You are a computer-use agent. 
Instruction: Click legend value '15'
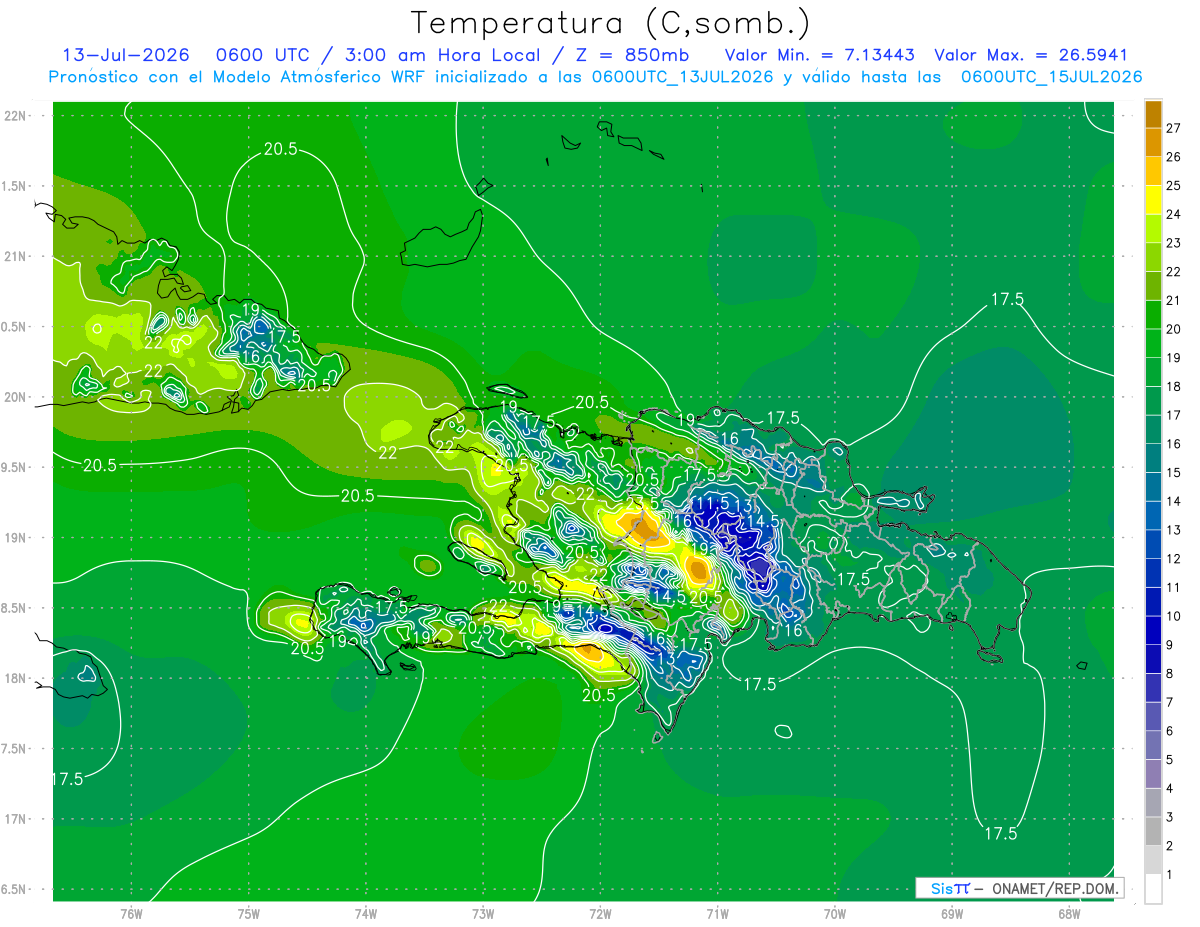[1174, 472]
